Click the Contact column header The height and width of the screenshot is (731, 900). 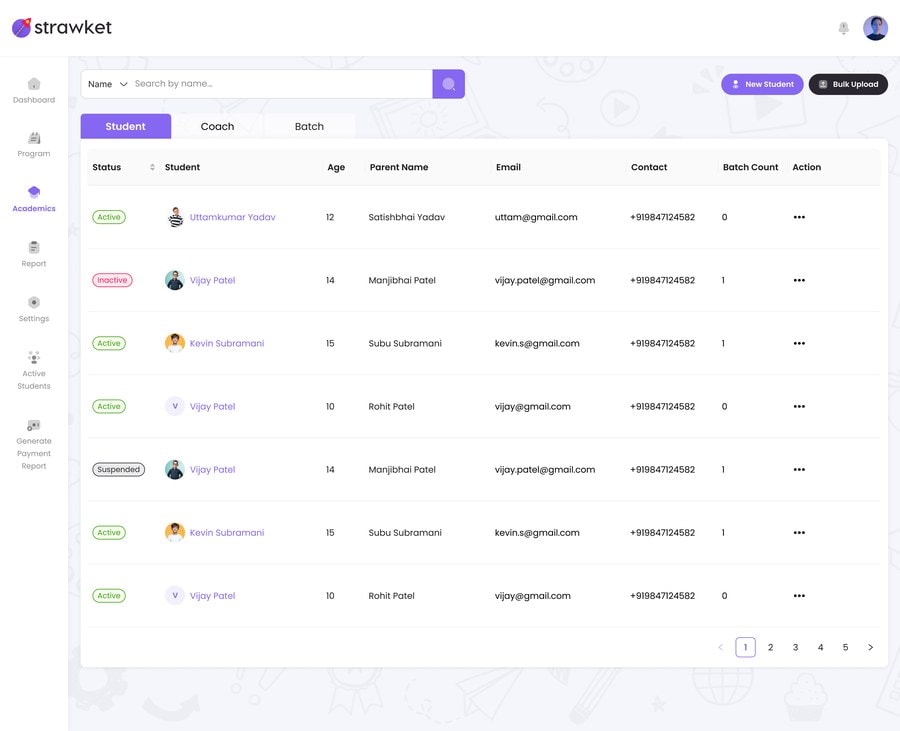[x=649, y=167]
